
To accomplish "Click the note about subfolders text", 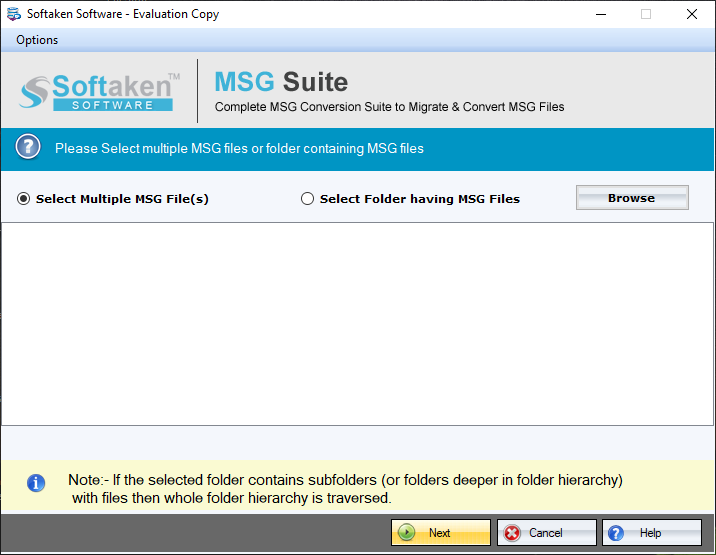I will tap(345, 489).
